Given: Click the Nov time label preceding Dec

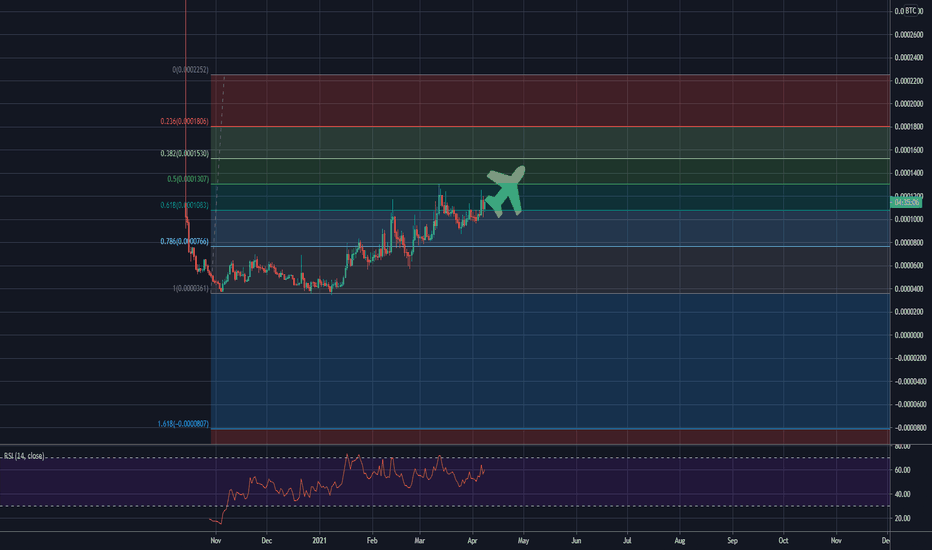Looking at the screenshot, I should pos(216,540).
